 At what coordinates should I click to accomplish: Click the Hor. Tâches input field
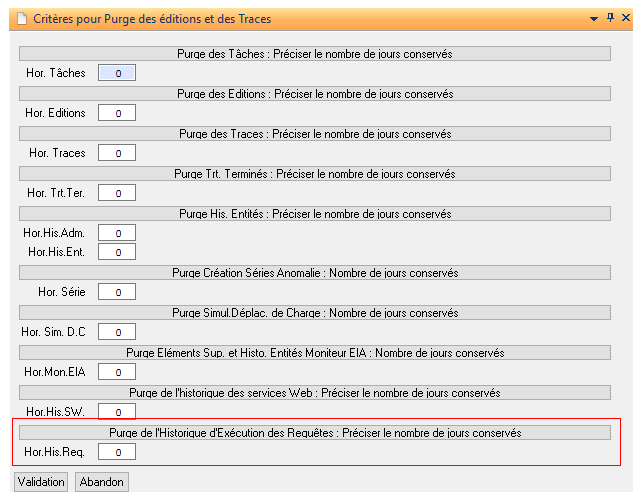click(117, 73)
